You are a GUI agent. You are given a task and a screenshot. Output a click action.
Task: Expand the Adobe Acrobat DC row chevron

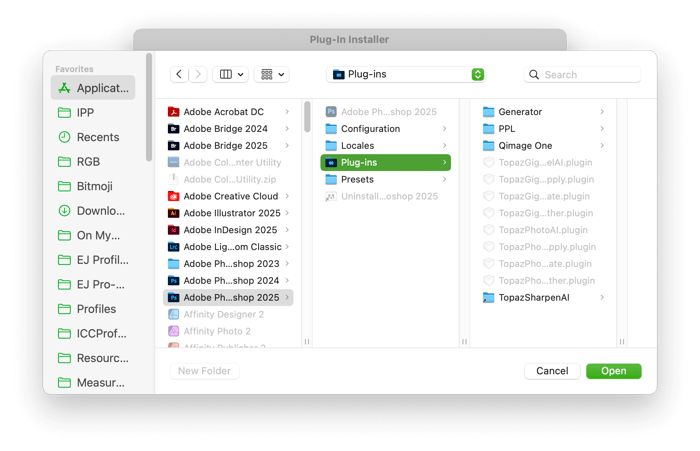[287, 112]
